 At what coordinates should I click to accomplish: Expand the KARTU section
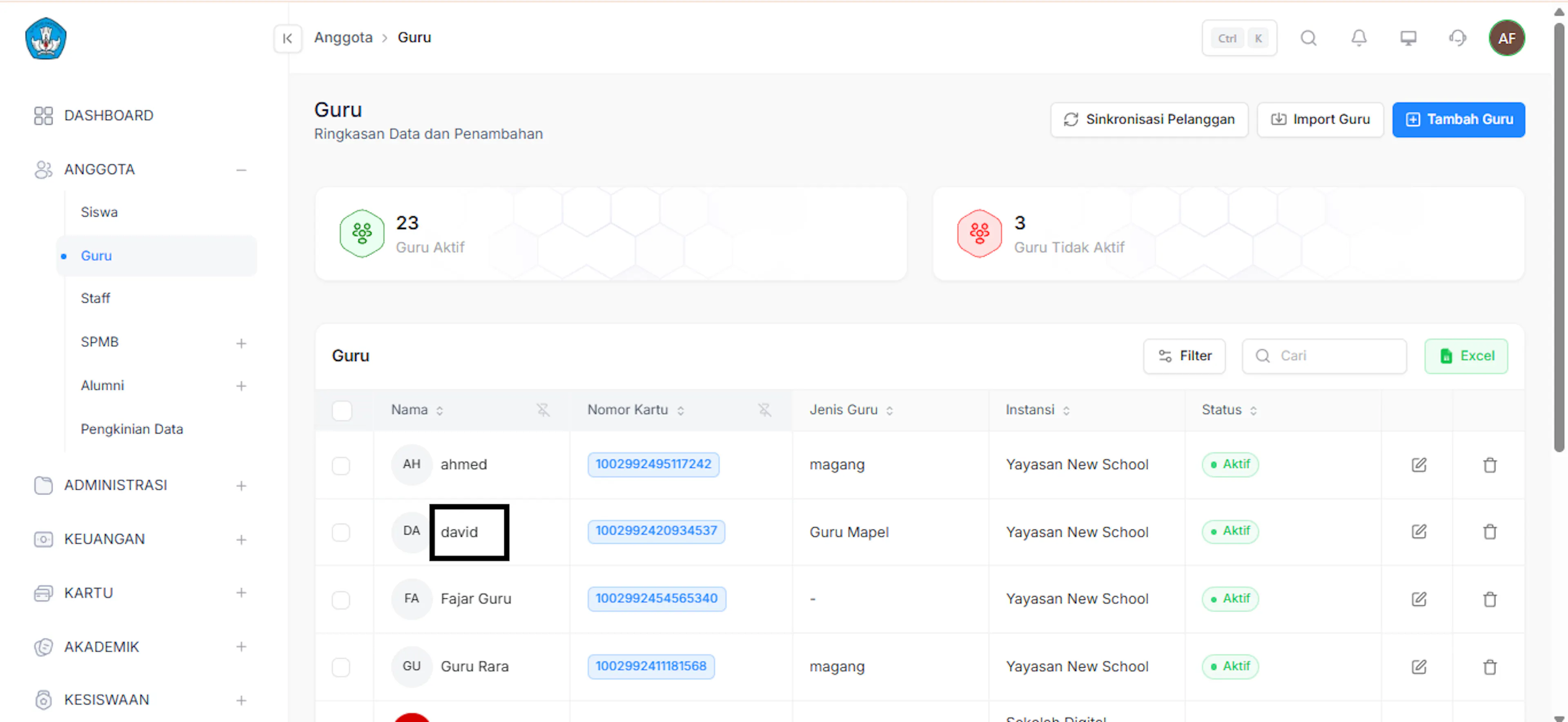pyautogui.click(x=241, y=593)
